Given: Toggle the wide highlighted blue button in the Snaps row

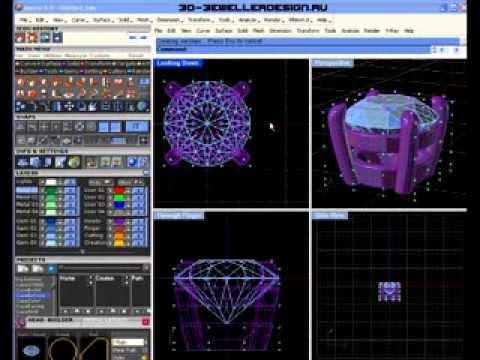Looking at the screenshot, I should pyautogui.click(x=137, y=127).
